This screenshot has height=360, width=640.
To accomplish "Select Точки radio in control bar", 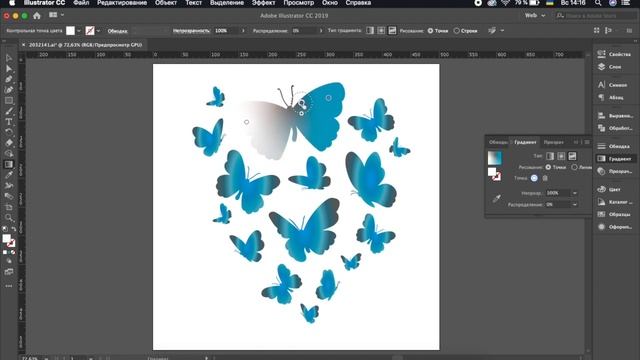I will click(430, 31).
